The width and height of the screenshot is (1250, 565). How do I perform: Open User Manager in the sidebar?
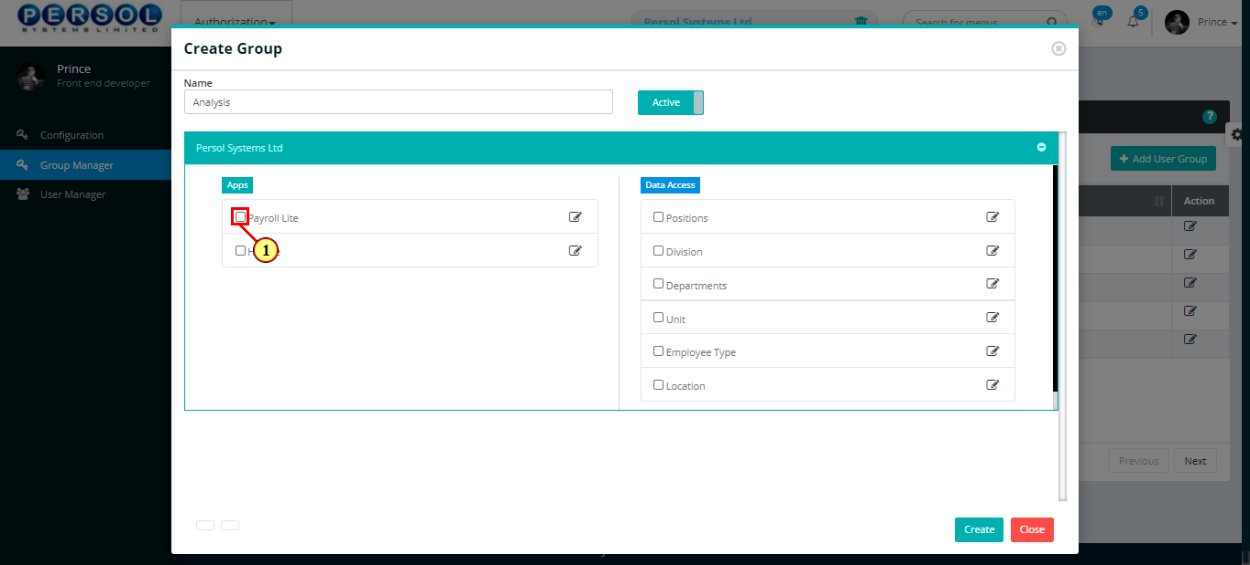click(72, 194)
